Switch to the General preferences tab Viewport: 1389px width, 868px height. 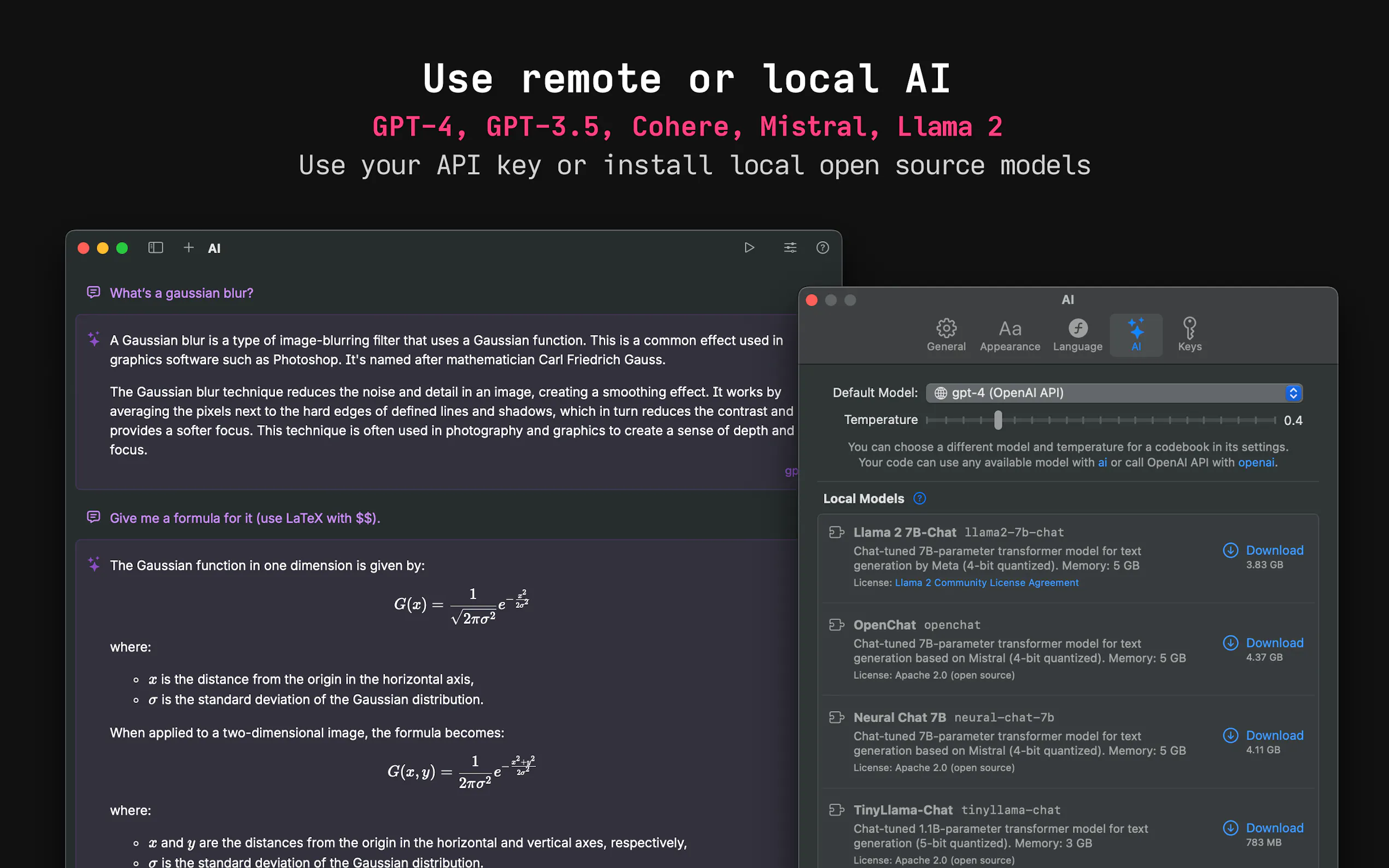pos(946,335)
